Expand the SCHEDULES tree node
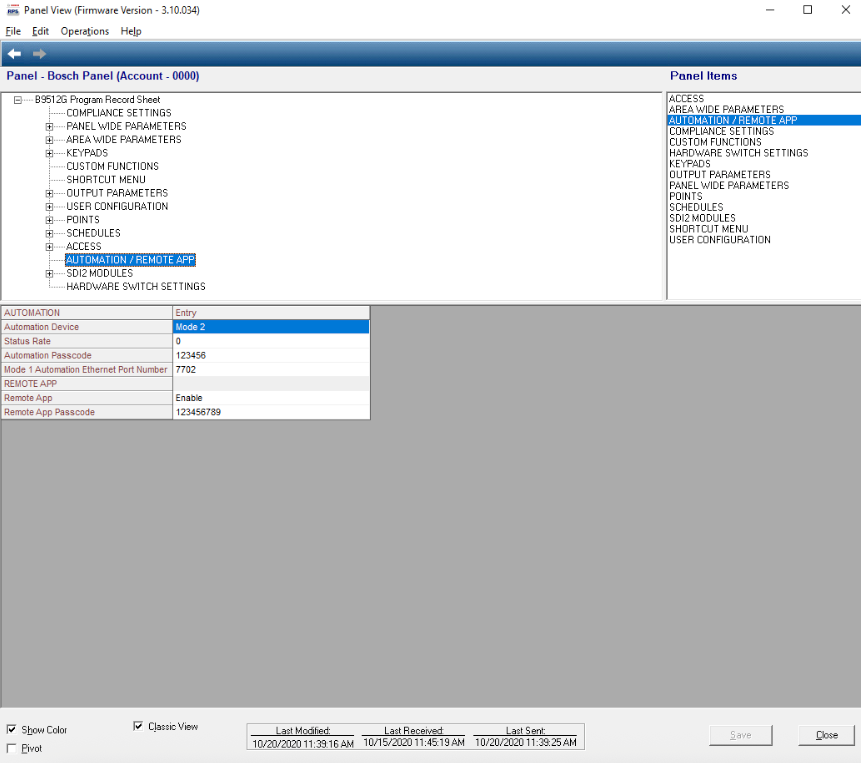This screenshot has height=763, width=861. (x=49, y=233)
